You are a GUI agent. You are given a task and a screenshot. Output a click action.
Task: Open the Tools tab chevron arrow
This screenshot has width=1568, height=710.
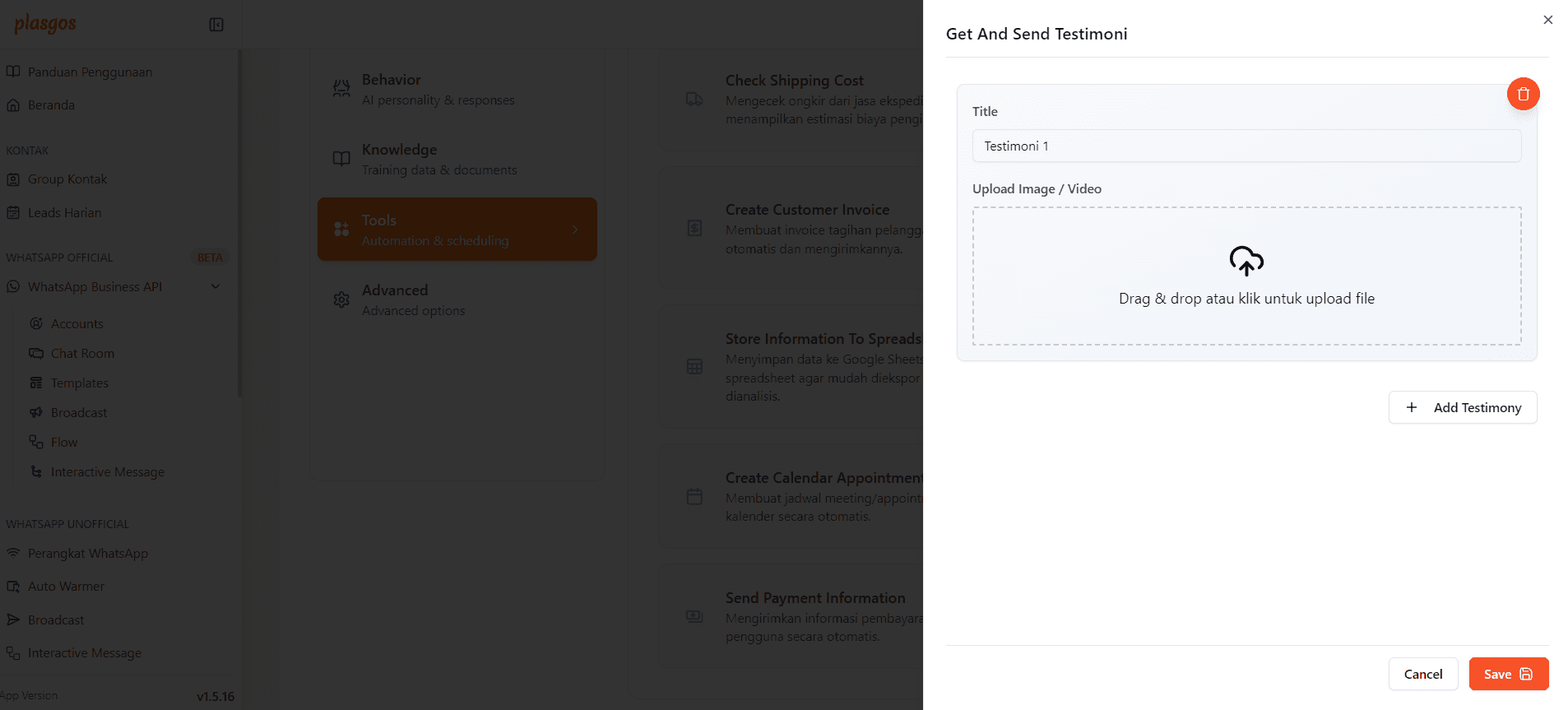click(575, 230)
